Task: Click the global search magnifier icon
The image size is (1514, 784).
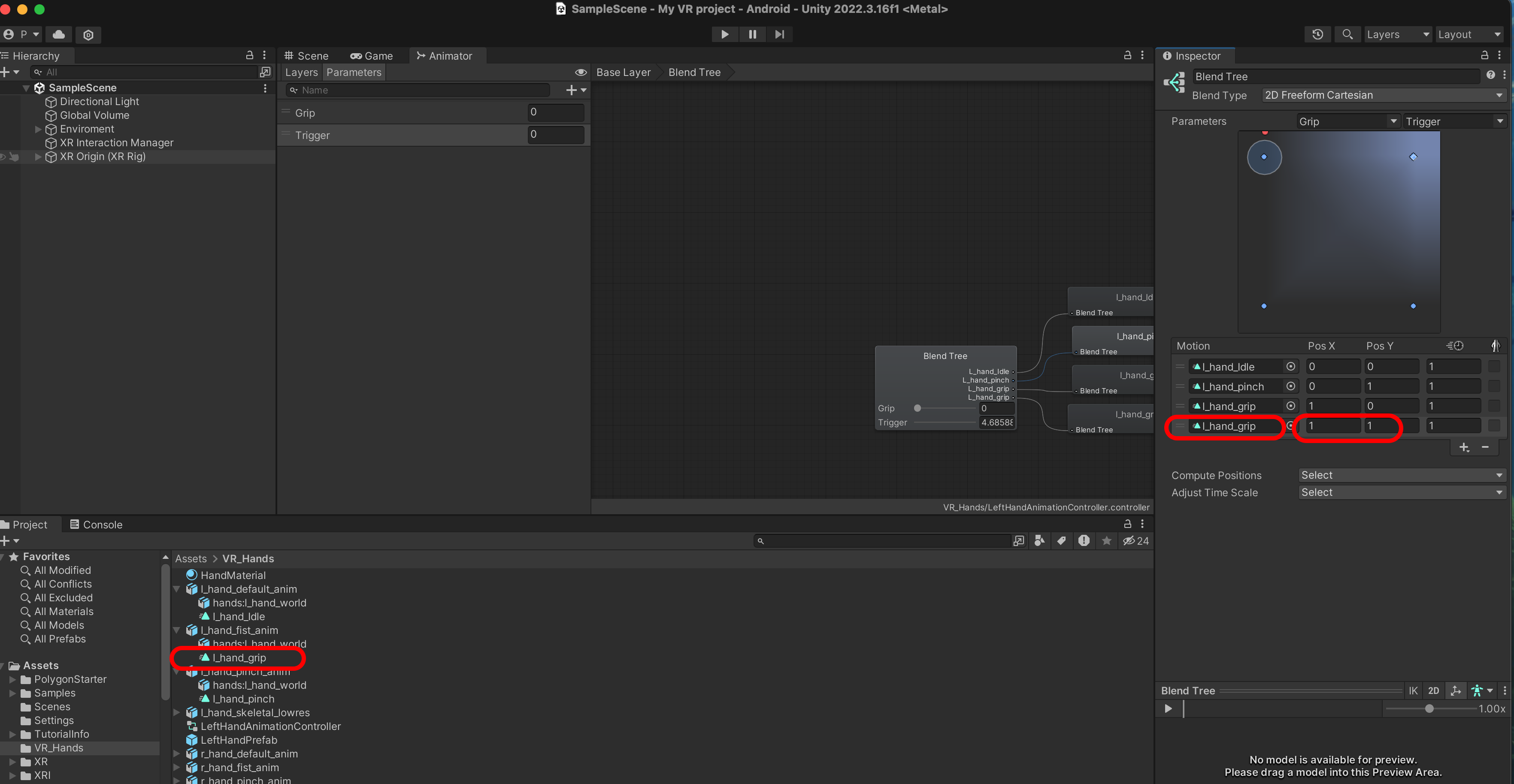Action: 1347,34
